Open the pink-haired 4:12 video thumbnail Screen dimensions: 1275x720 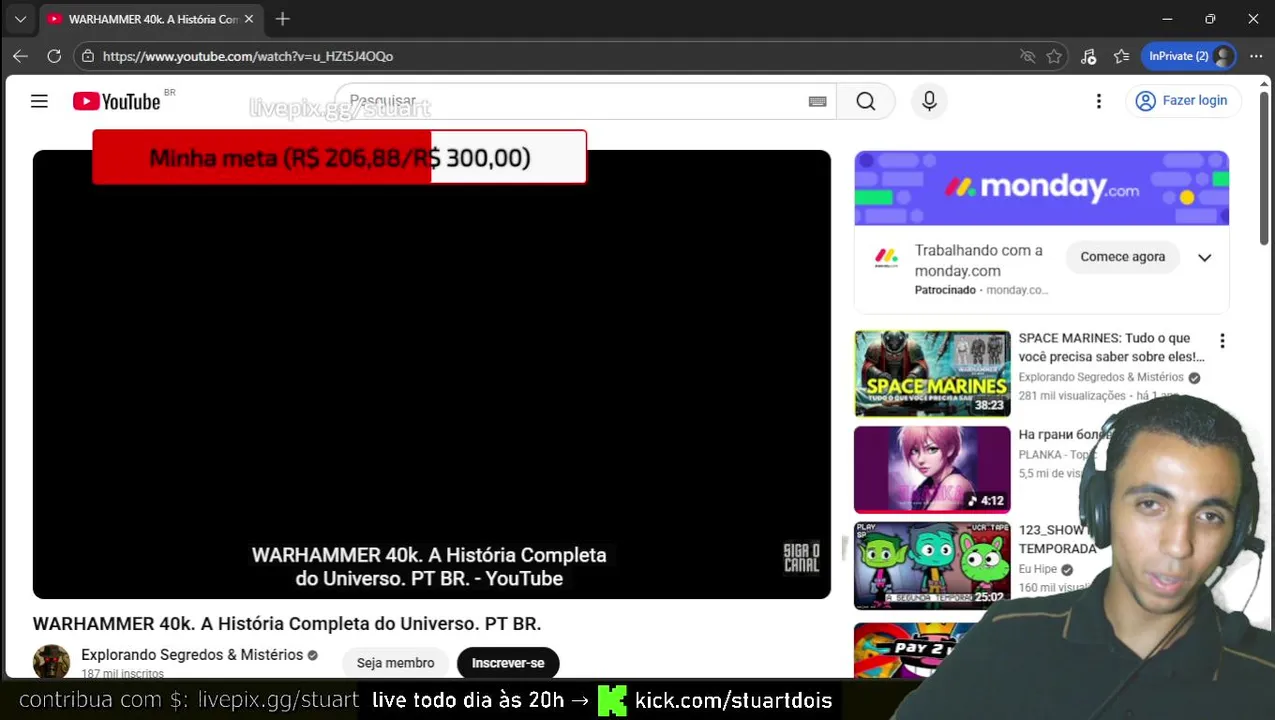(x=932, y=469)
